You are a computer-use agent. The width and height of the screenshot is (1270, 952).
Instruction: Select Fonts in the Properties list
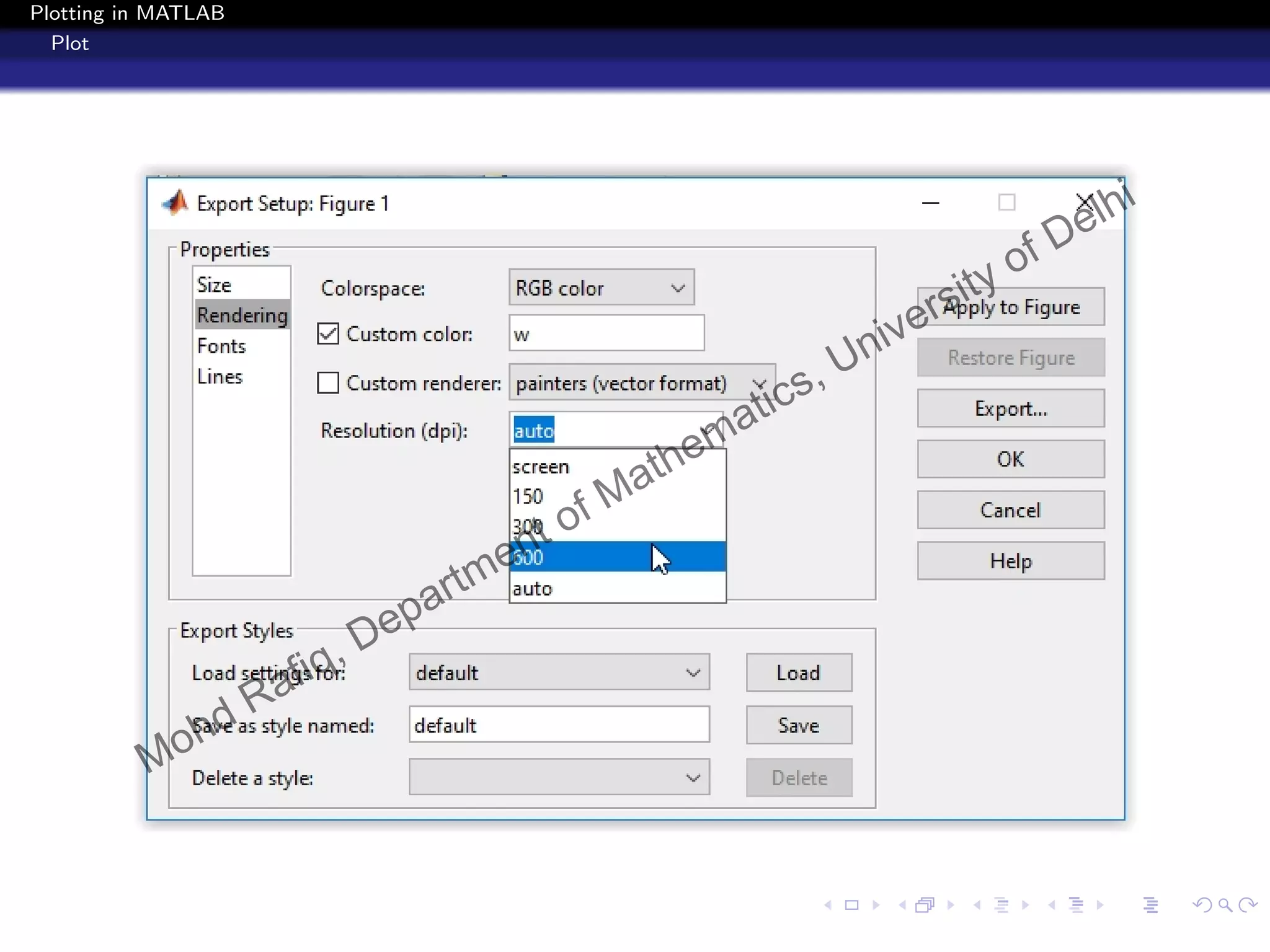click(x=221, y=346)
